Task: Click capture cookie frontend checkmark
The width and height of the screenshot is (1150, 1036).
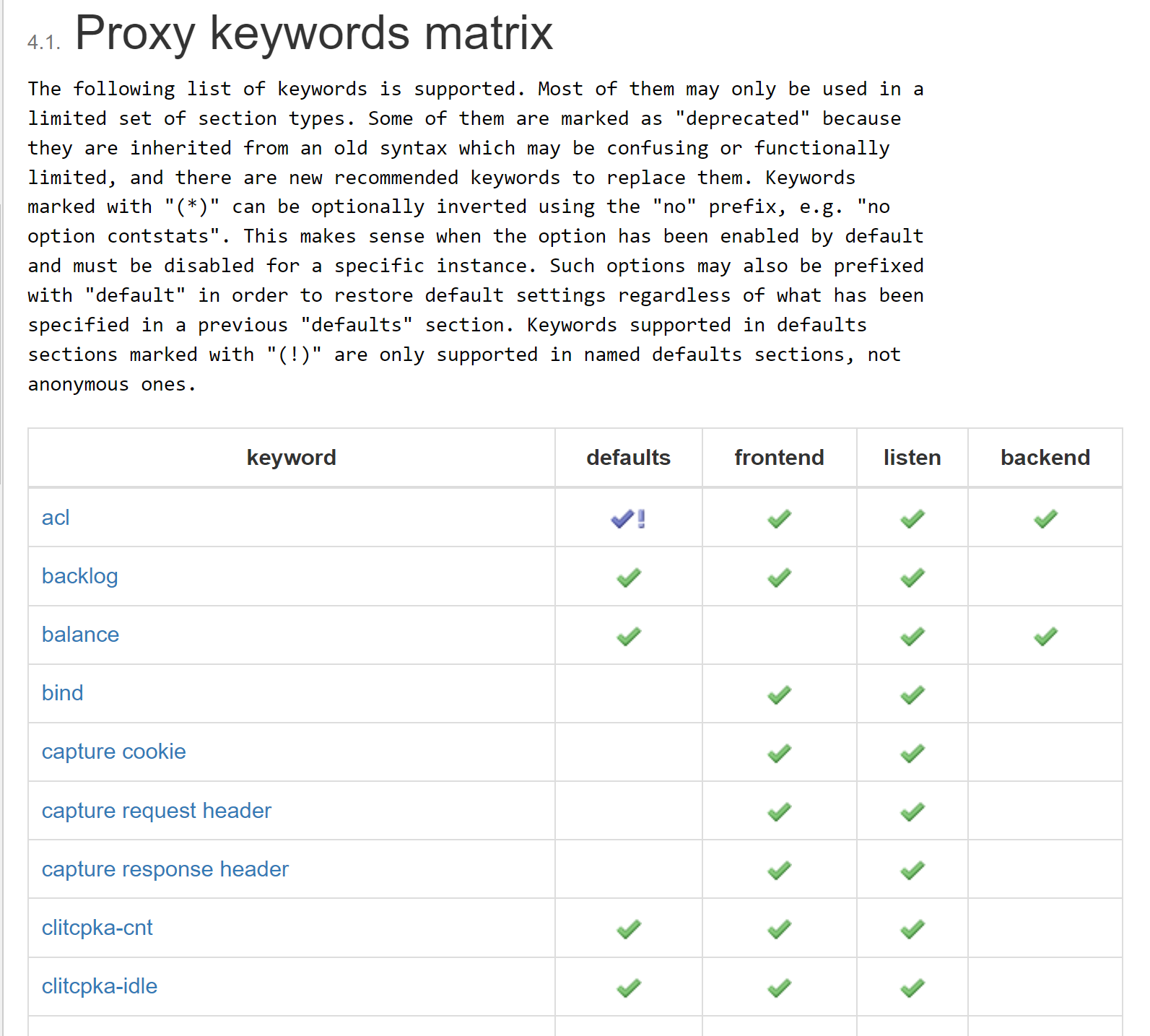Action: (779, 753)
